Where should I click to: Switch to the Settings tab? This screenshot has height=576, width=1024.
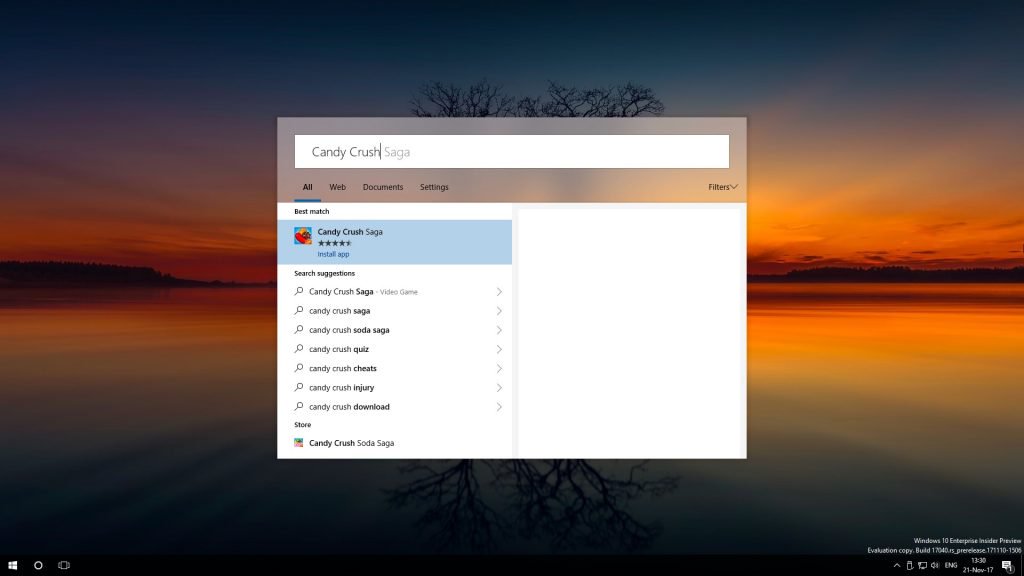434,187
